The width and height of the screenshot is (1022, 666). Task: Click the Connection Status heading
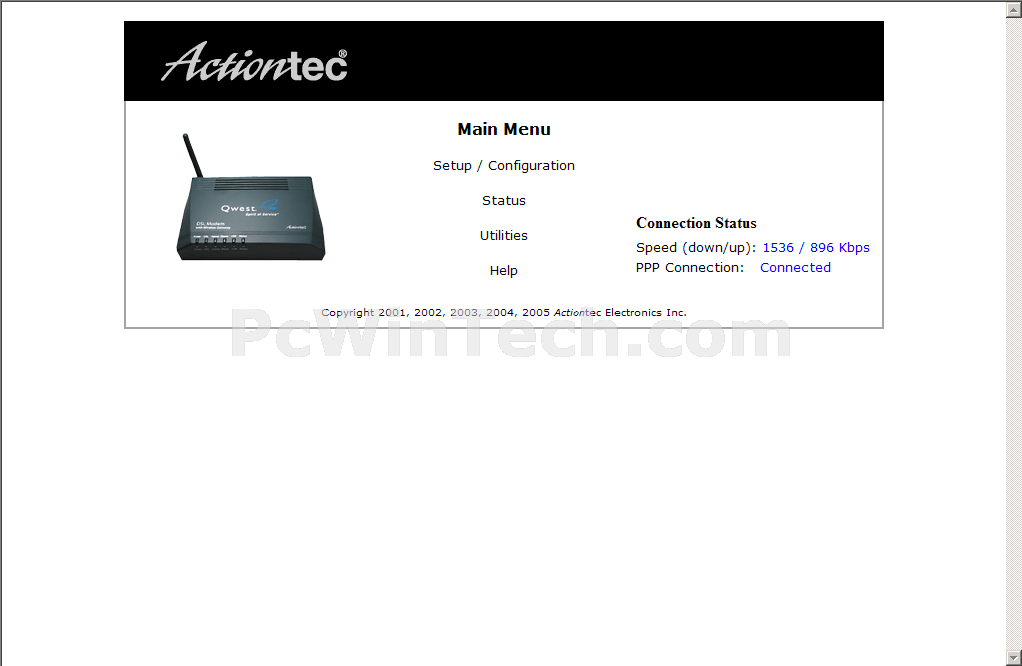point(696,224)
